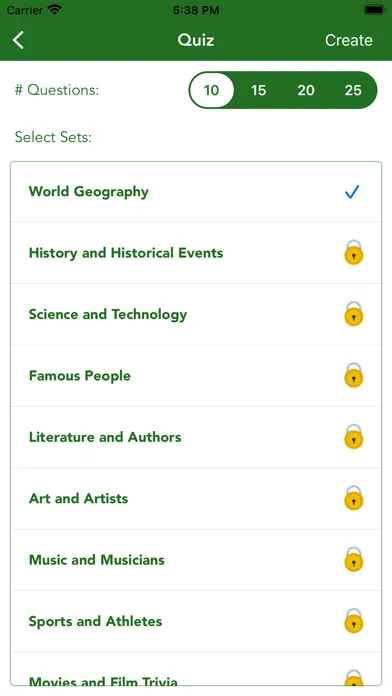
Task: Tap lock icon for Music and Musicians
Action: 354,559
